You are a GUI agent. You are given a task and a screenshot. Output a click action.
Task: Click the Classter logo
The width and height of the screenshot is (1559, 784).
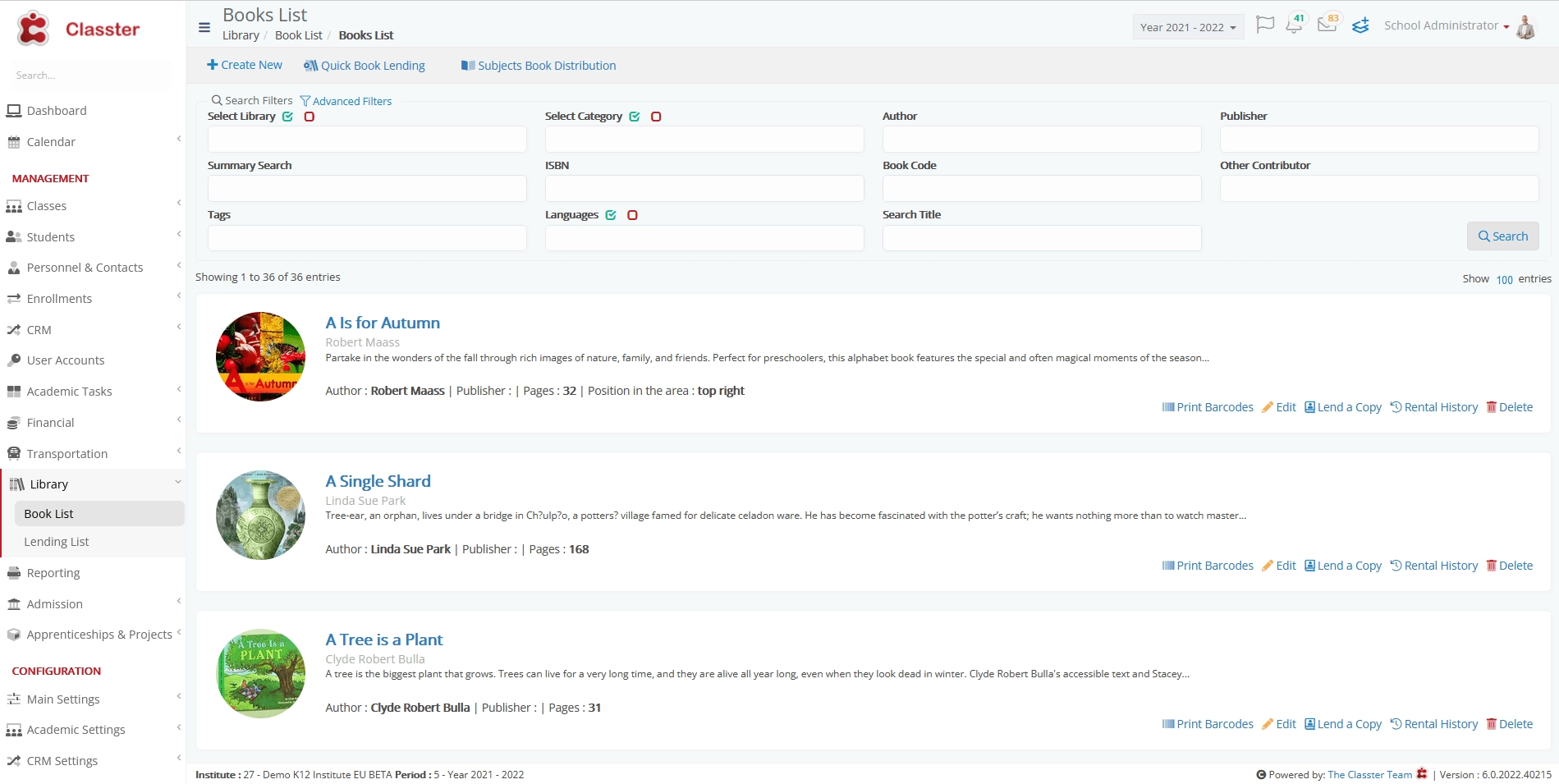pos(79,29)
